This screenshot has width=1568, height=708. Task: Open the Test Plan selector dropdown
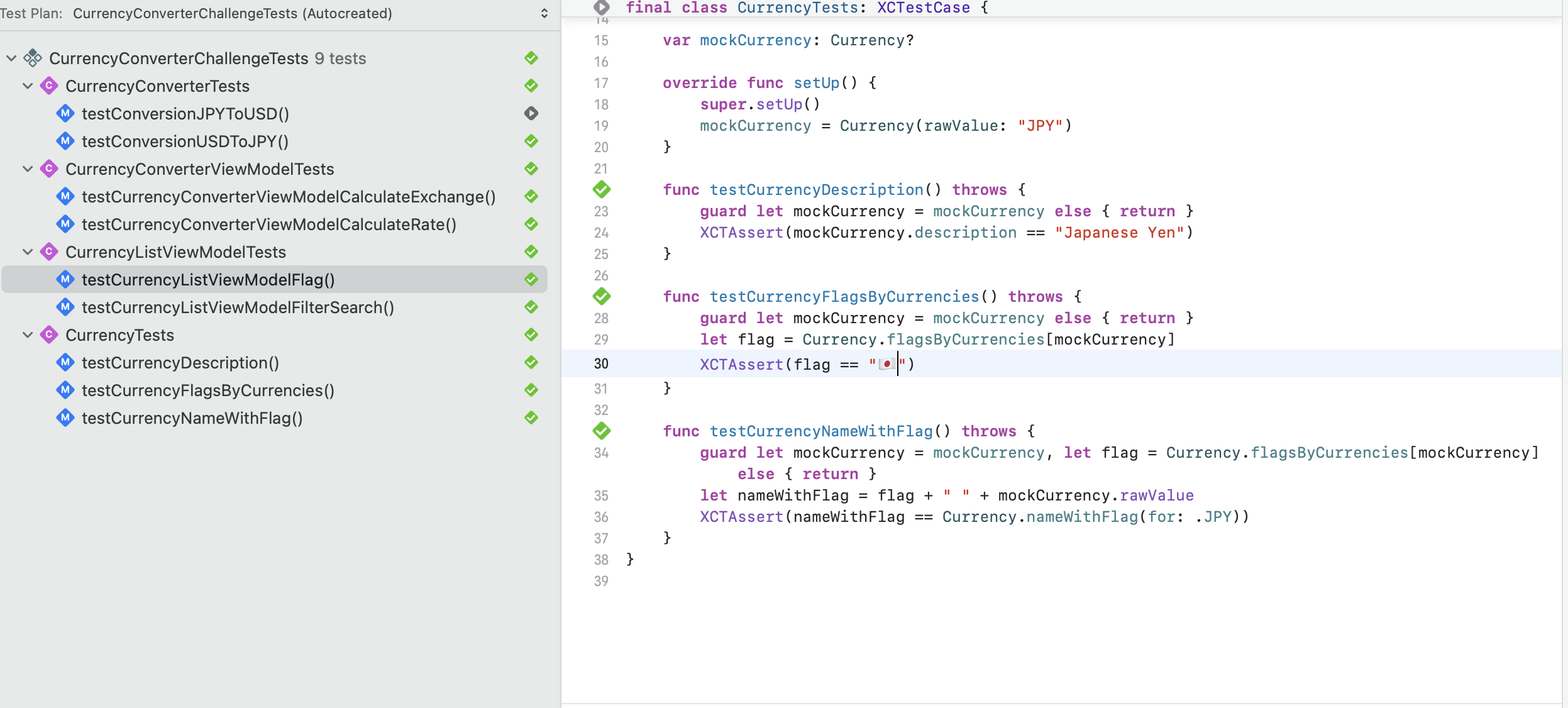(544, 13)
